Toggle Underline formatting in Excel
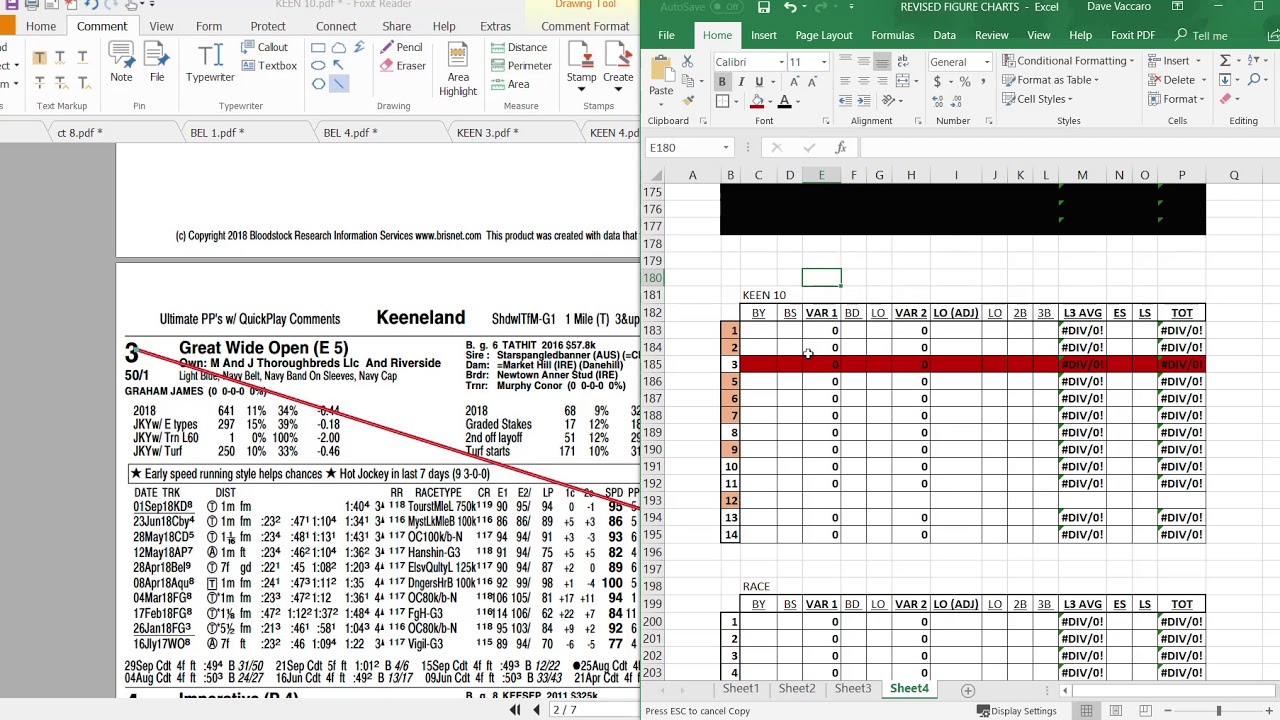Viewport: 1280px width, 720px height. click(x=759, y=81)
